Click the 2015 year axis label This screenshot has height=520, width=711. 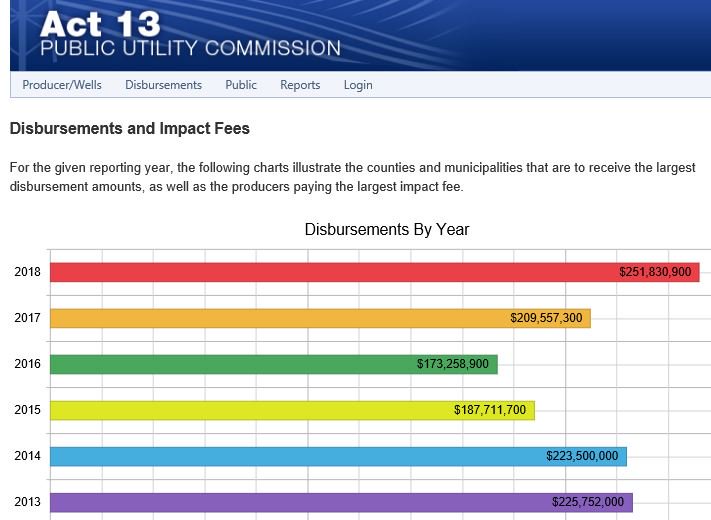[x=28, y=410]
